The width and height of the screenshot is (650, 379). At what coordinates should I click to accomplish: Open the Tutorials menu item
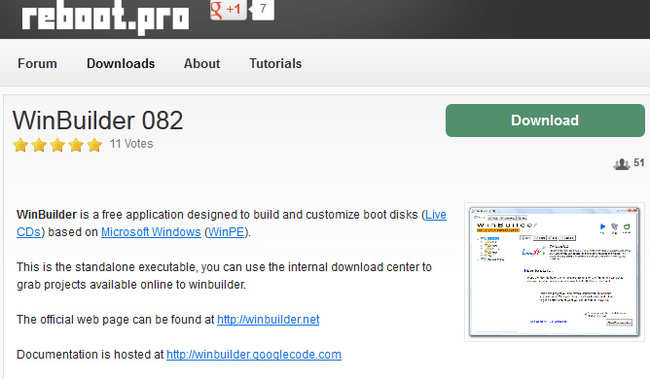pos(275,63)
